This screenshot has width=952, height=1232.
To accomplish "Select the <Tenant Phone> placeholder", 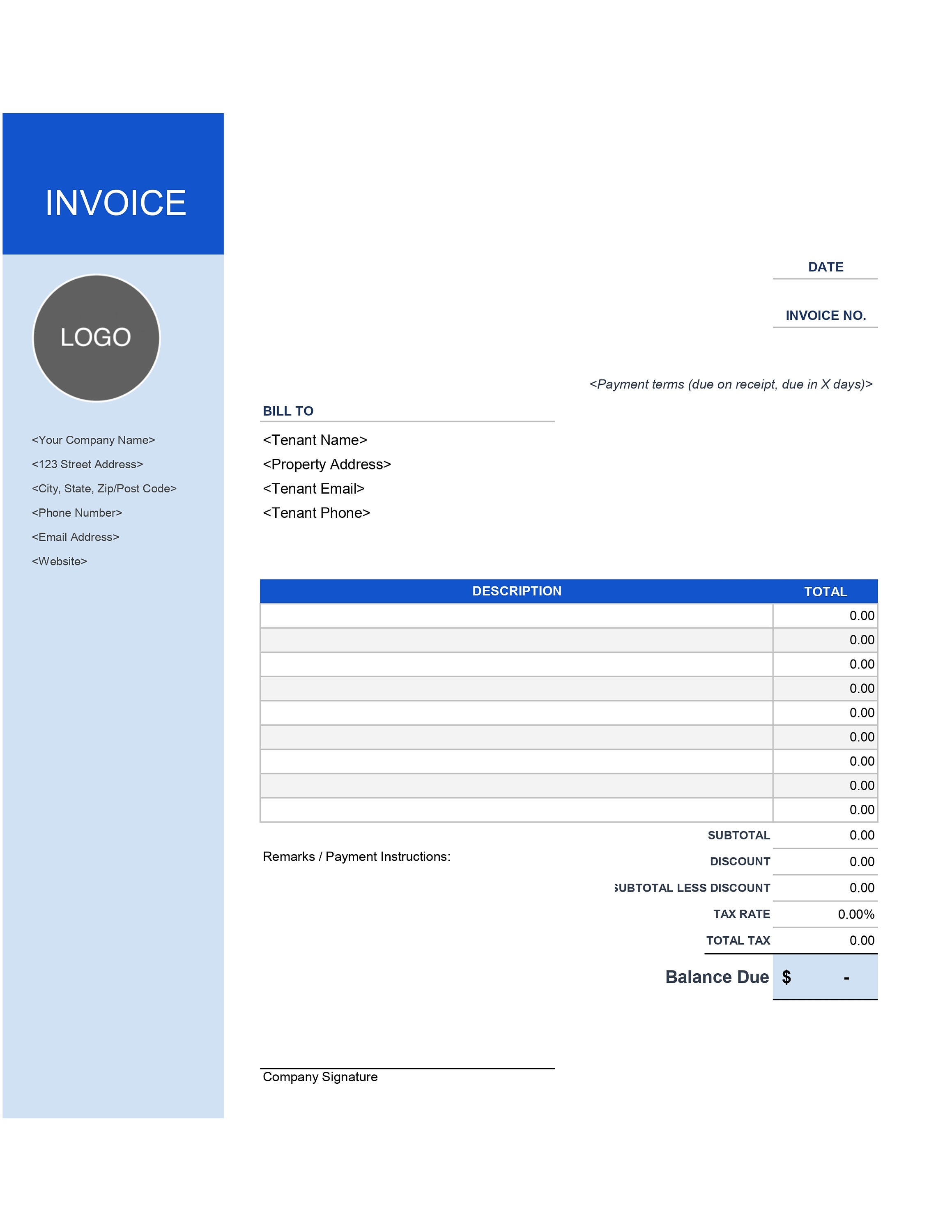I will (316, 513).
